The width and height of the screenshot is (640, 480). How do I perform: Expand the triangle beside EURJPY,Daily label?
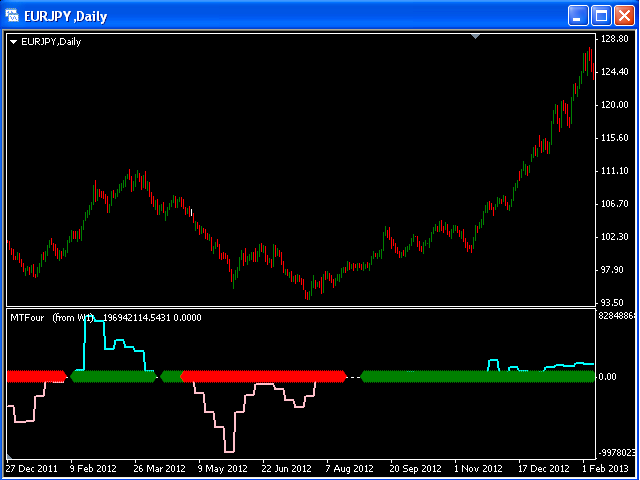pyautogui.click(x=13, y=42)
